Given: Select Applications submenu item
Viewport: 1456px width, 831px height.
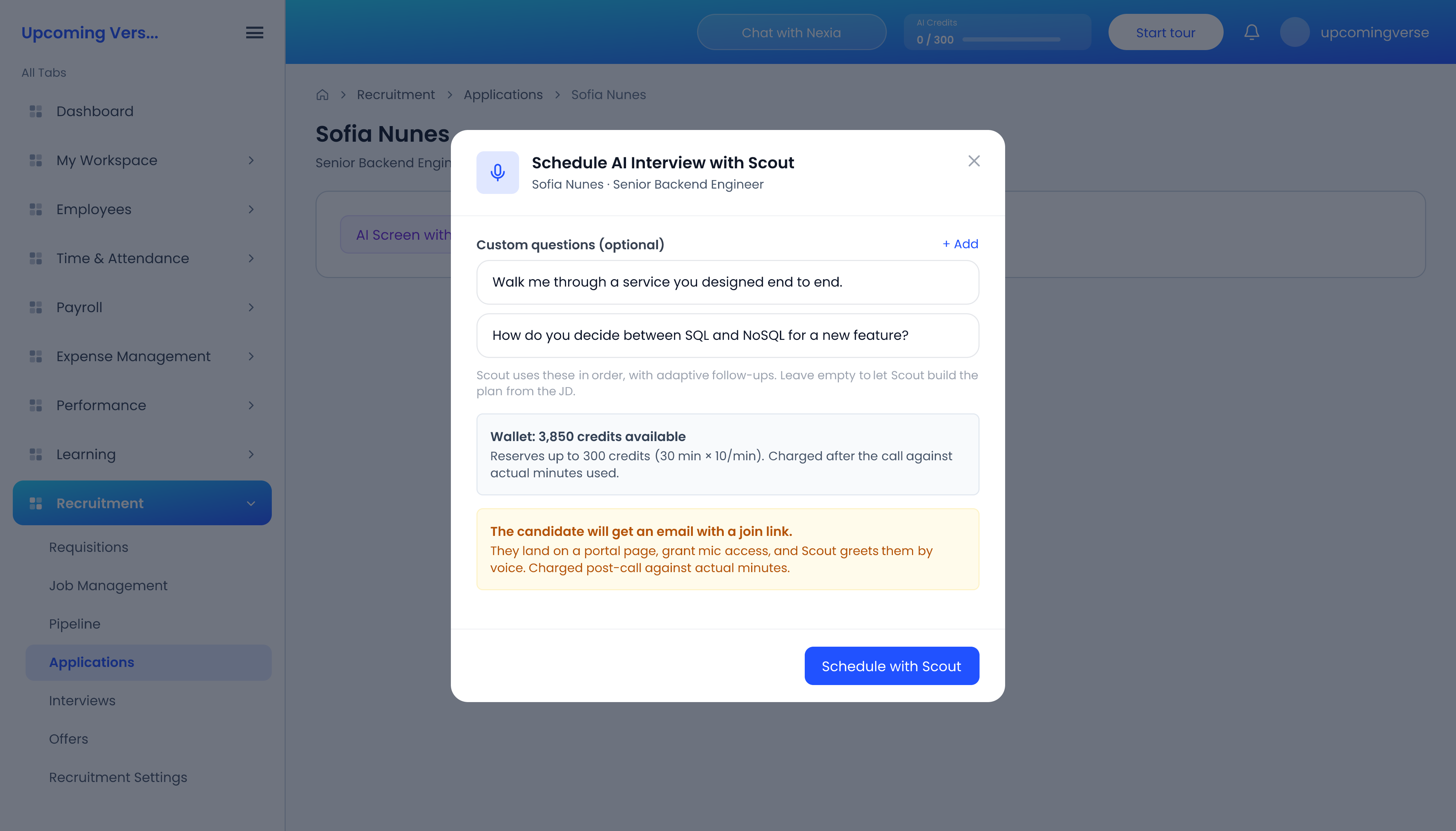Looking at the screenshot, I should (149, 663).
